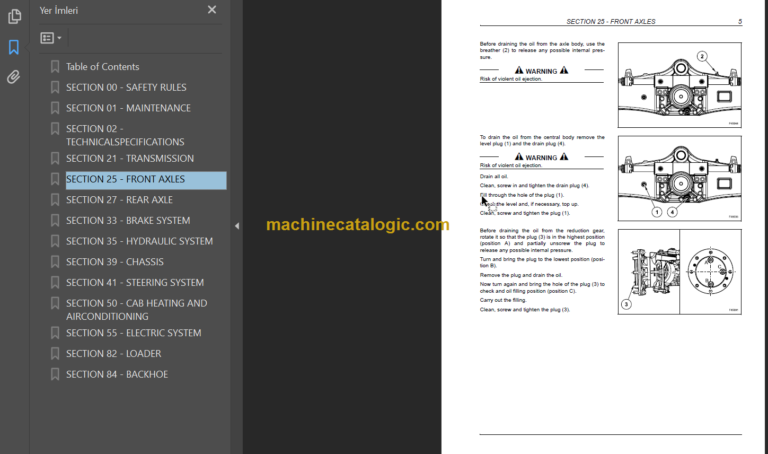Navigate to SECTION 41 - STEERING SYSTEM
Screen dimensions: 768x454
coord(135,283)
